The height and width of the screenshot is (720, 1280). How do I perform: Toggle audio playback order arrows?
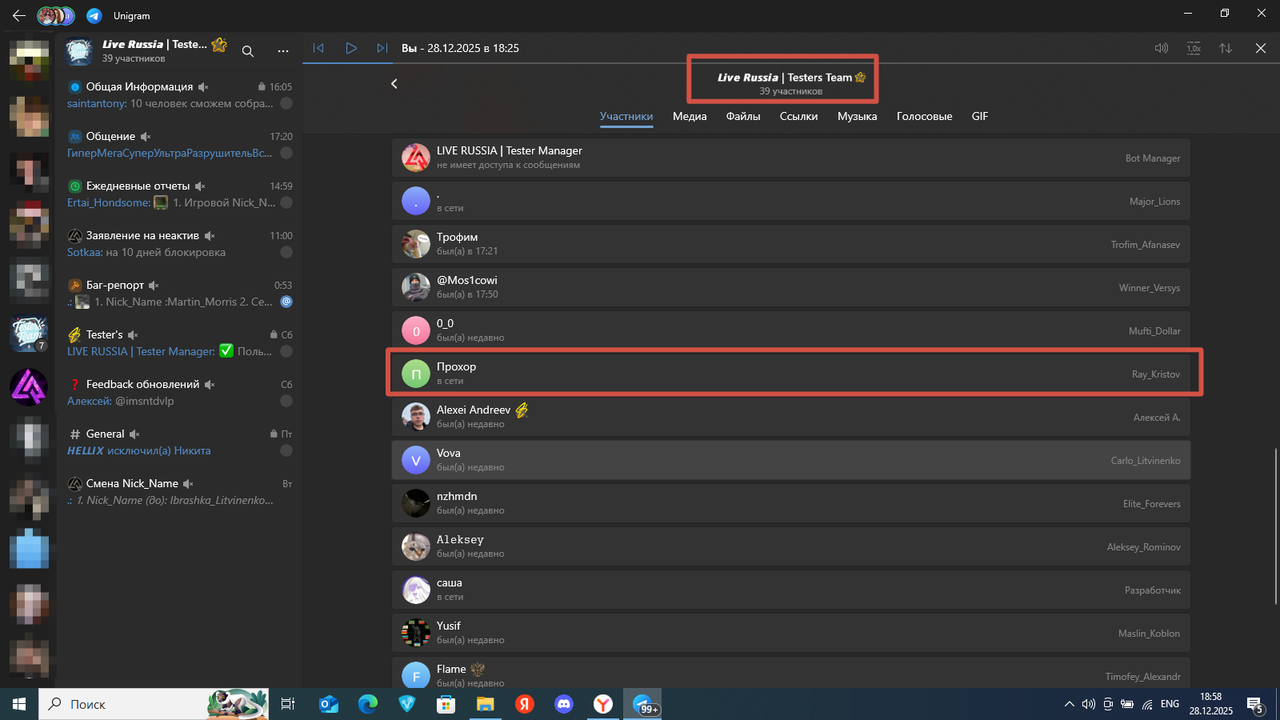pos(1226,48)
